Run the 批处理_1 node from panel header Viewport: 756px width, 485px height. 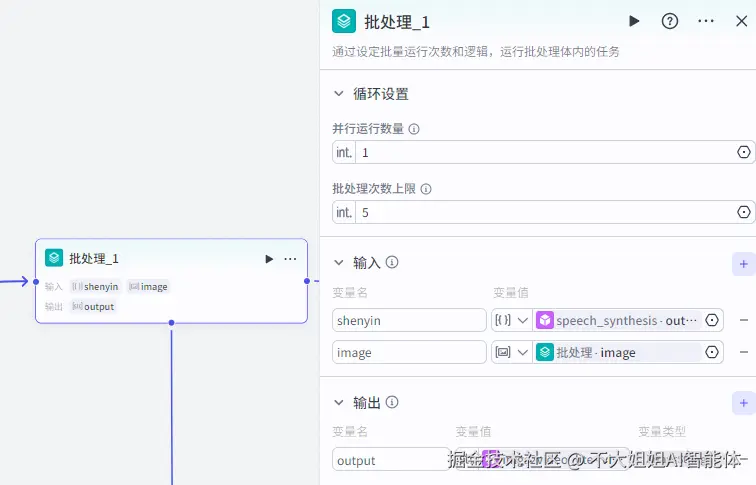click(x=634, y=21)
